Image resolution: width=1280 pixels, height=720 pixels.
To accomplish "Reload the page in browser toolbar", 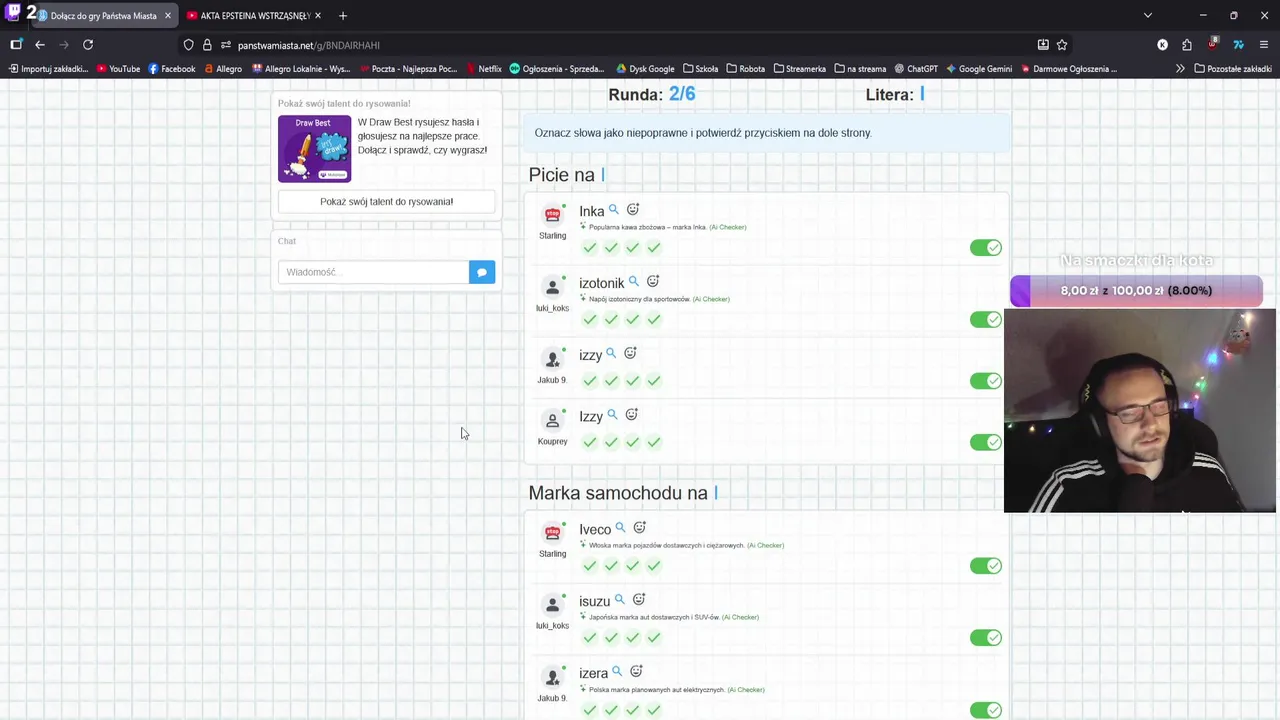I will [x=88, y=45].
